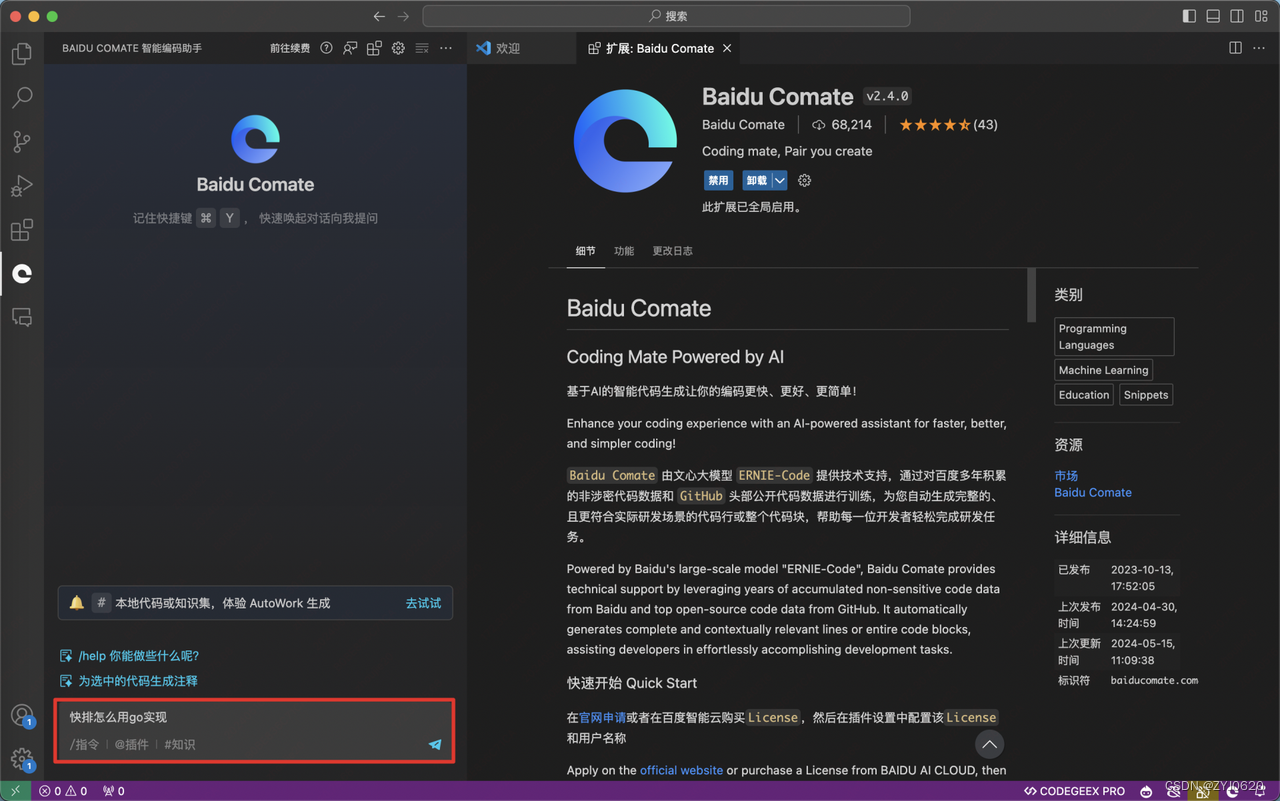The width and height of the screenshot is (1280, 801).
Task: Click the feedback person icon in Comate header
Action: (350, 48)
